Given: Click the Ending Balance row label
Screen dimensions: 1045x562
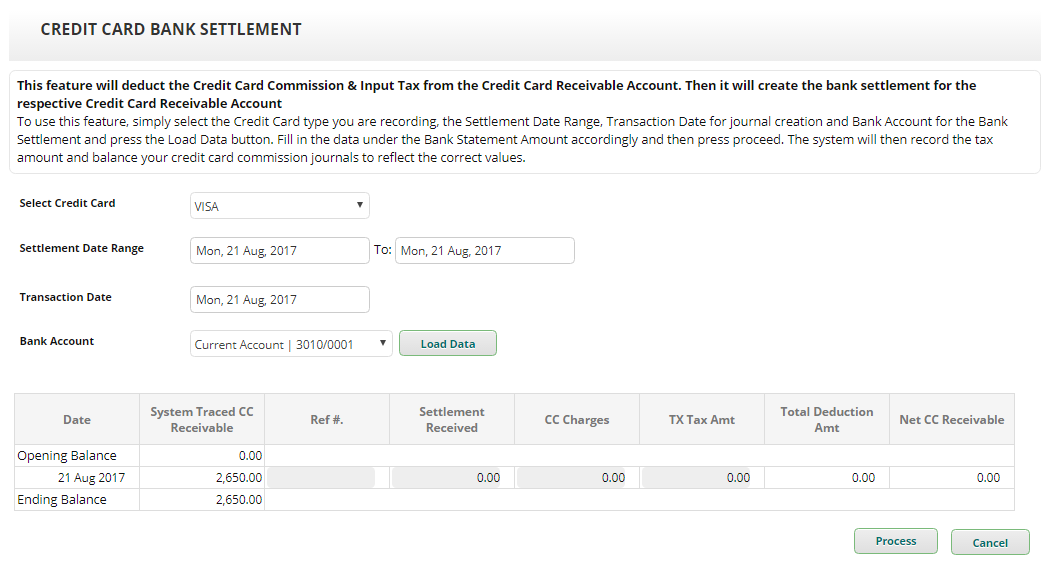Looking at the screenshot, I should 62,499.
